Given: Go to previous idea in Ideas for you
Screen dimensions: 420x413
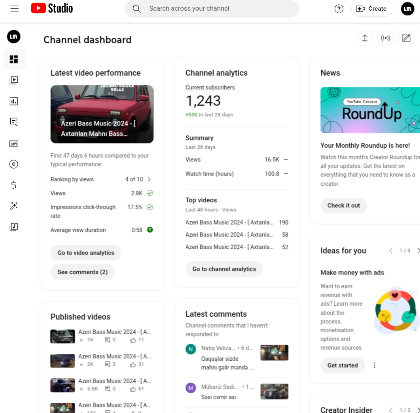Looking at the screenshot, I should point(391,251).
